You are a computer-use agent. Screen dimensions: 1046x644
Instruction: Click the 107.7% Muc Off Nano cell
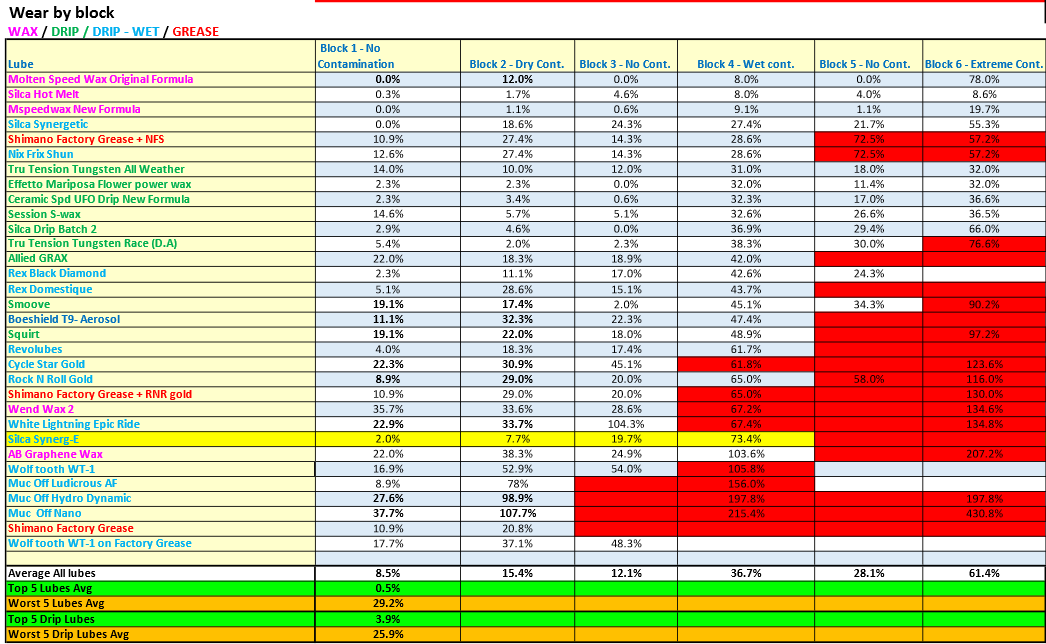pyautogui.click(x=516, y=514)
